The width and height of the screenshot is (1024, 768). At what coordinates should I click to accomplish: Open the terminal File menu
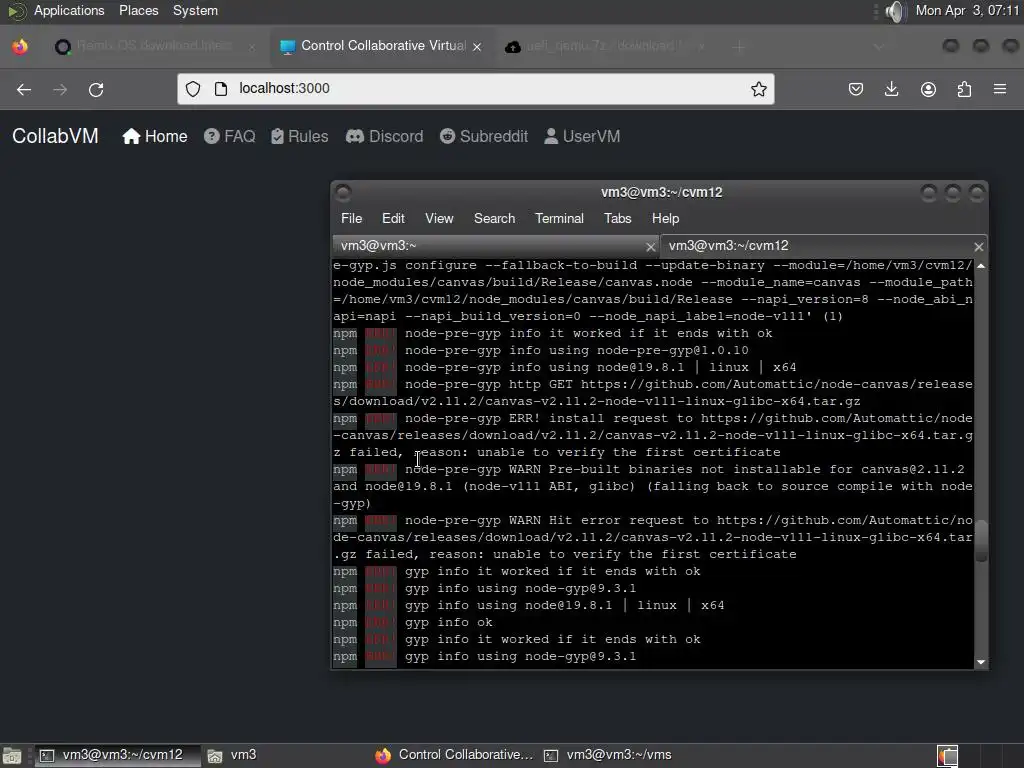click(351, 219)
